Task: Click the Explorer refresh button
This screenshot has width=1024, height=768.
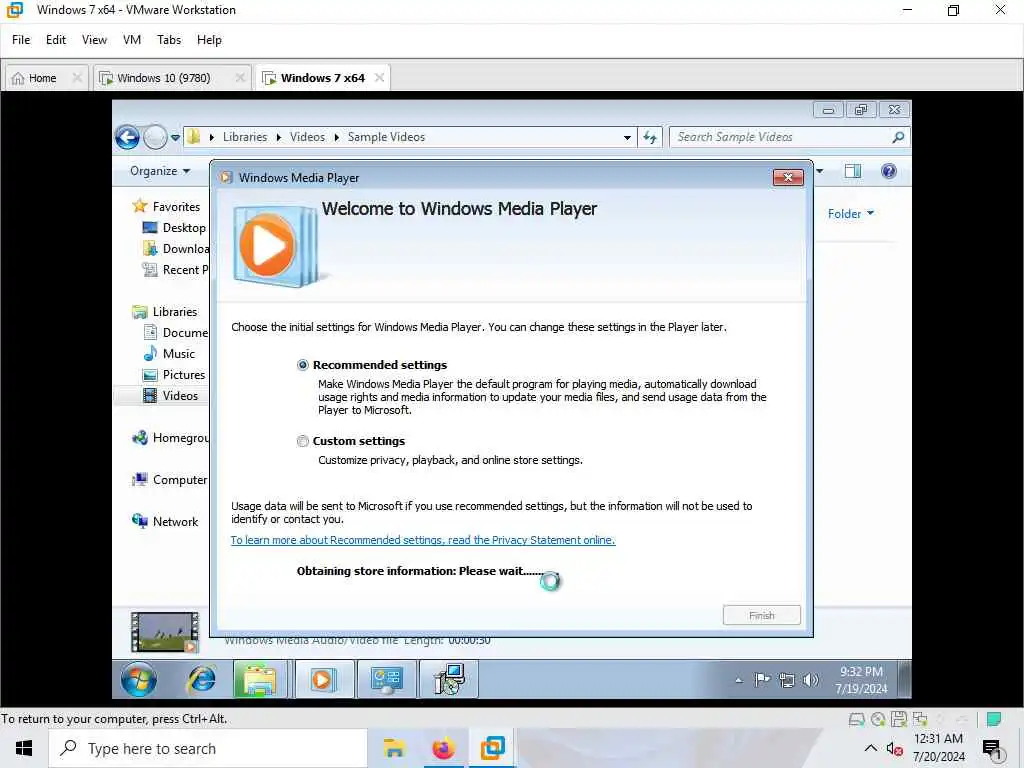Action: (650, 137)
